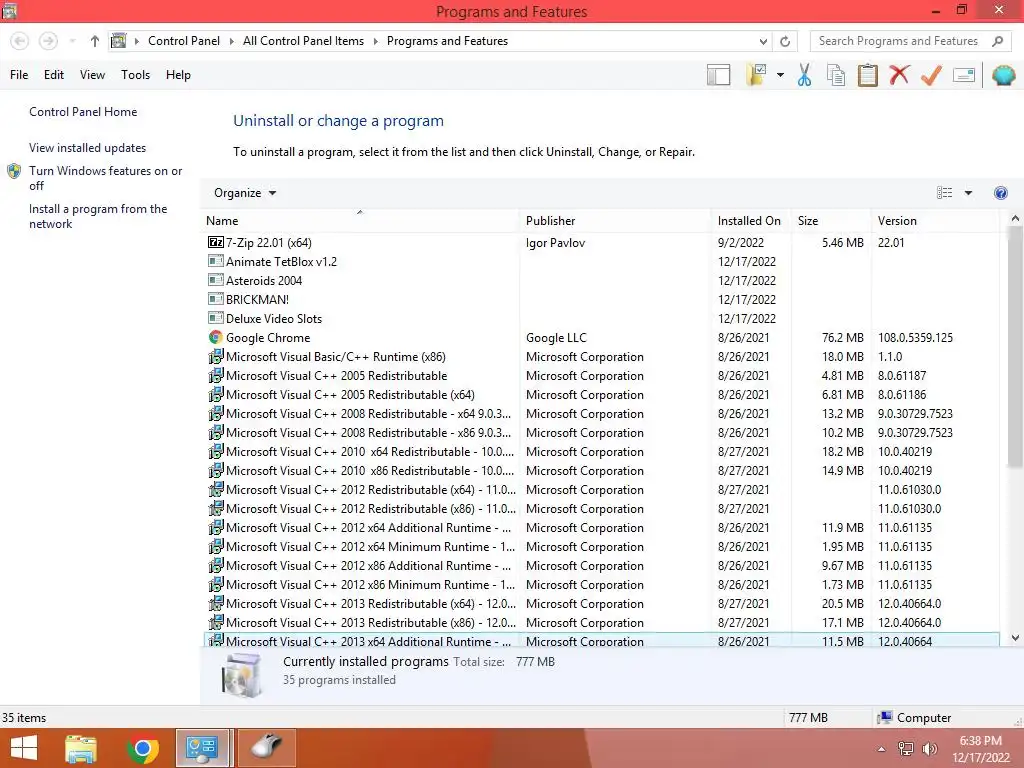Click the 7-Zip program icon
The image size is (1024, 768).
pos(216,242)
